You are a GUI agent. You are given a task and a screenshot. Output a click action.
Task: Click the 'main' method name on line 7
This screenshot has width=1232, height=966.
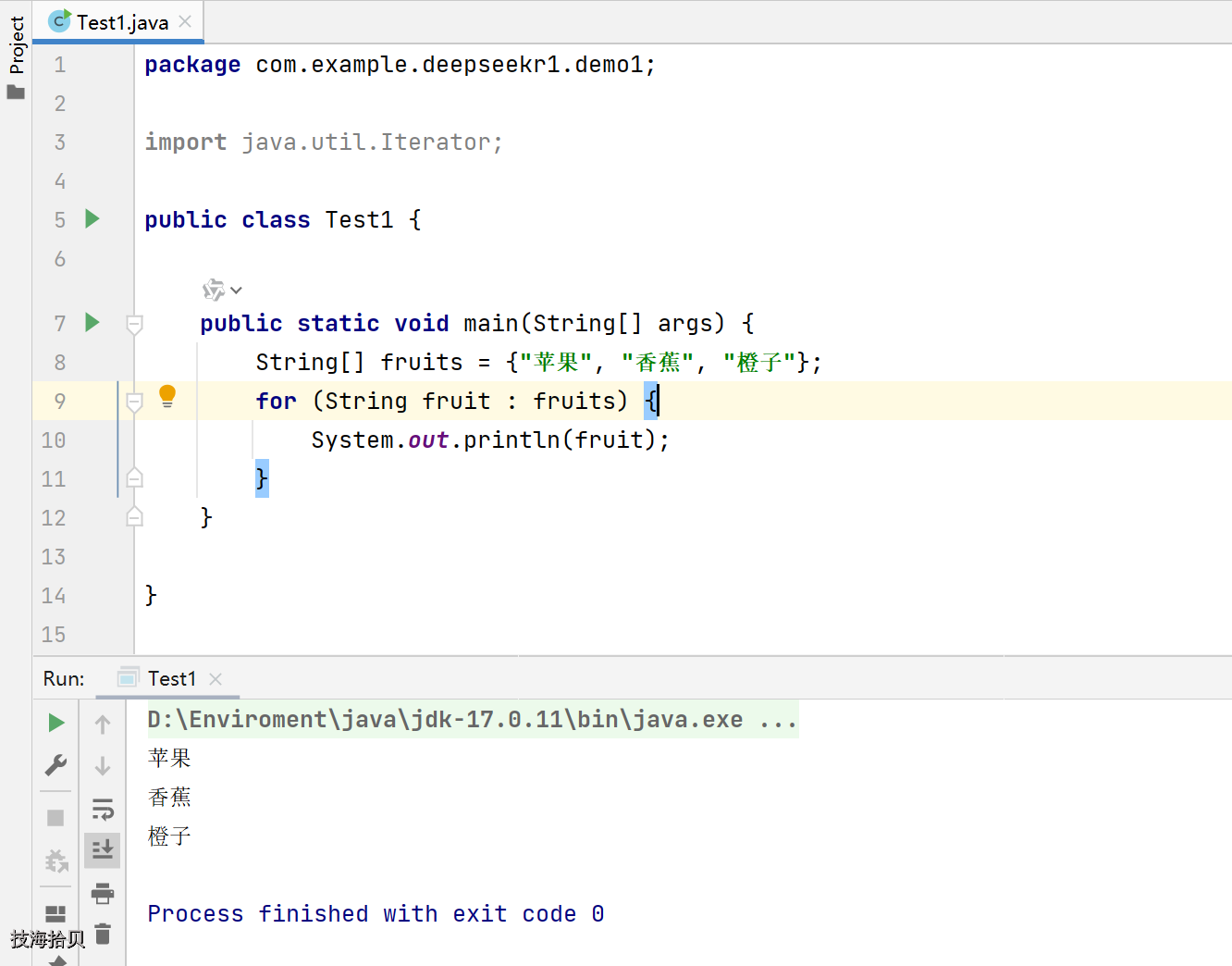[x=491, y=324]
